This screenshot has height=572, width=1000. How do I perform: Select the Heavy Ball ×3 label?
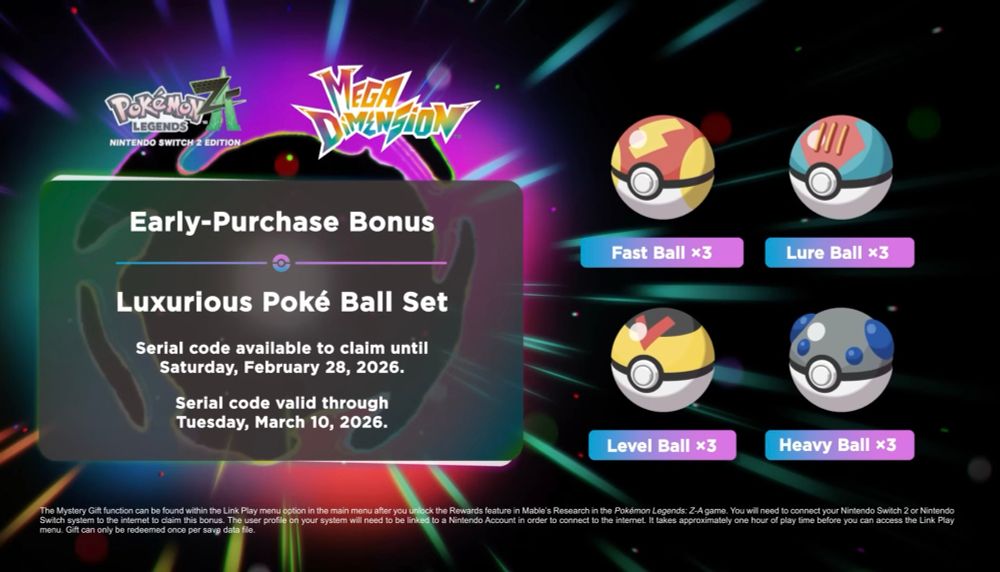839,445
